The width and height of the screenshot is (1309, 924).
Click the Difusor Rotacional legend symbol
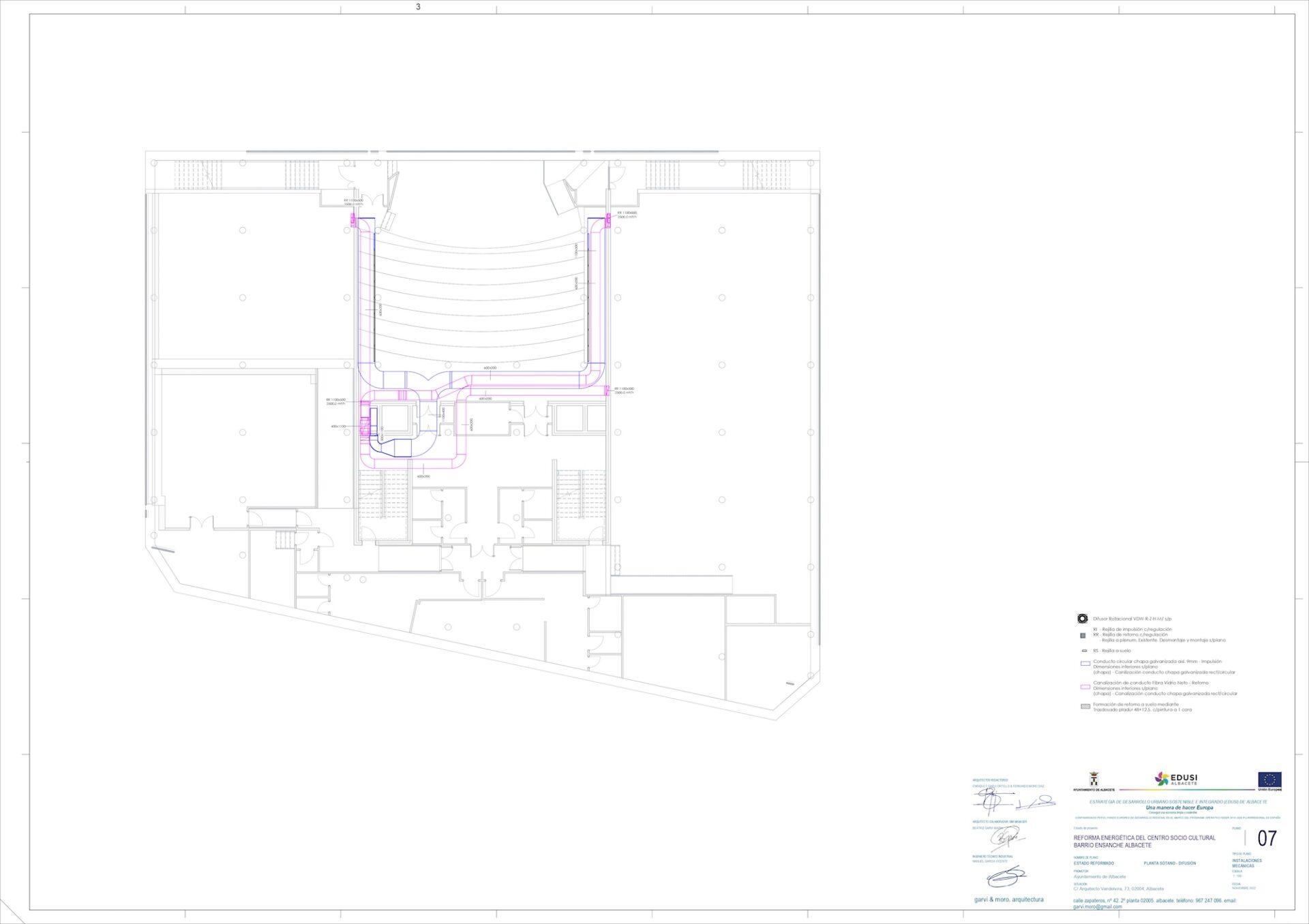[1082, 619]
